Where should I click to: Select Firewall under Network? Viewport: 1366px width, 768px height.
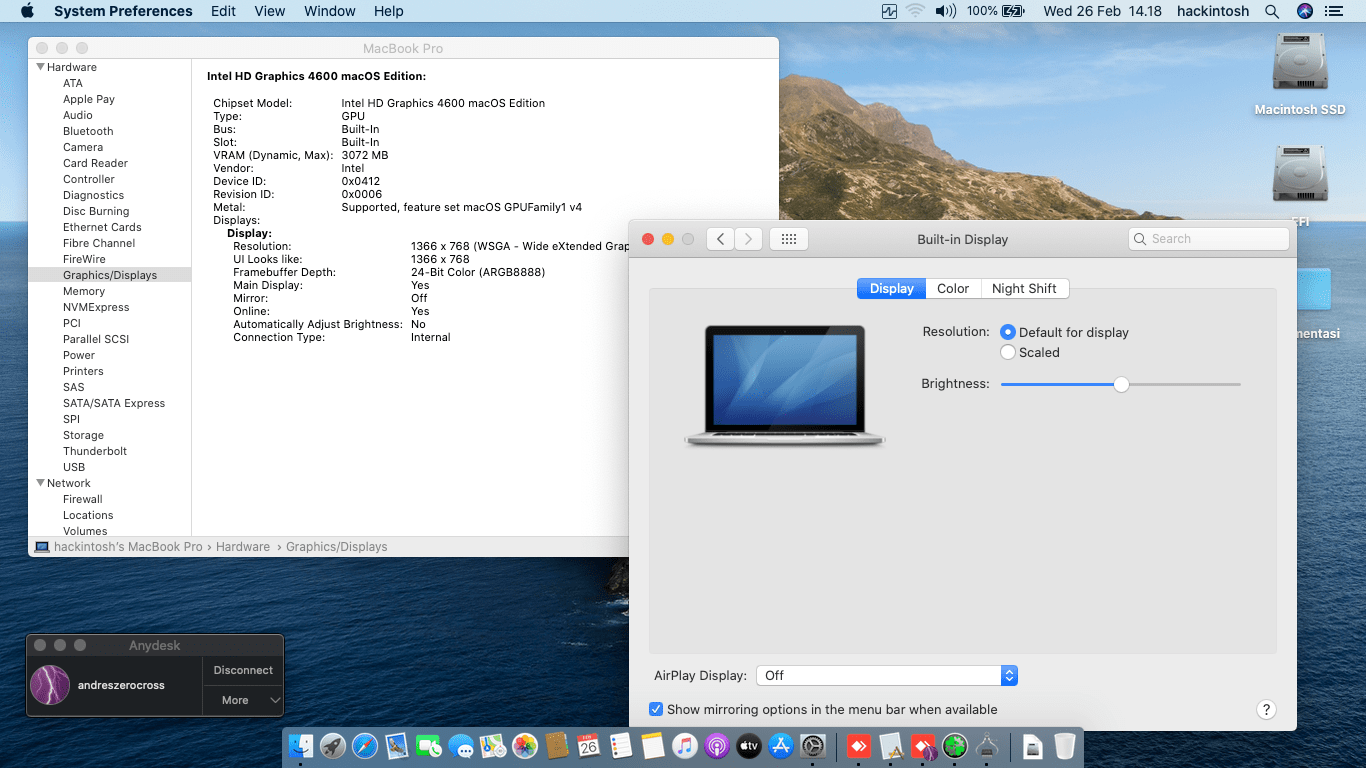coord(83,499)
